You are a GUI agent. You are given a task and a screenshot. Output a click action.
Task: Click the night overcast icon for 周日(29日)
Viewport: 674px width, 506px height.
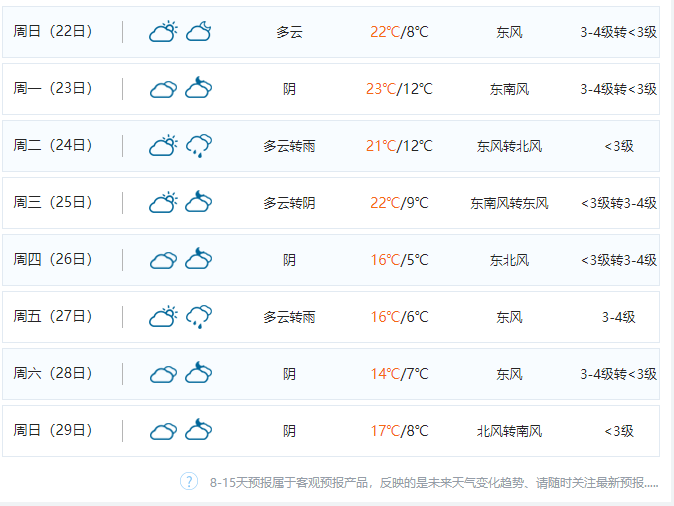199,430
